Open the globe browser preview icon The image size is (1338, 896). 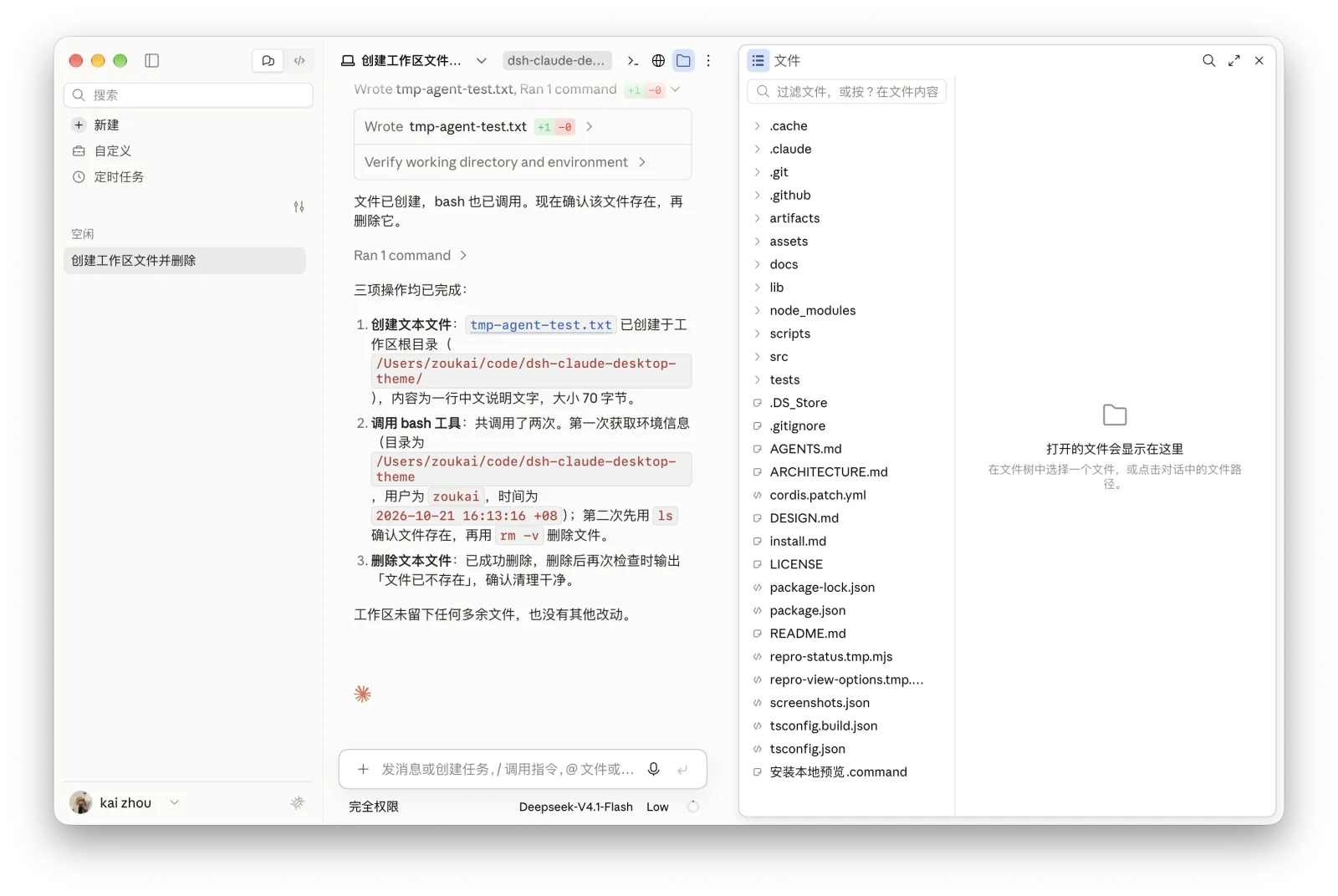click(658, 60)
